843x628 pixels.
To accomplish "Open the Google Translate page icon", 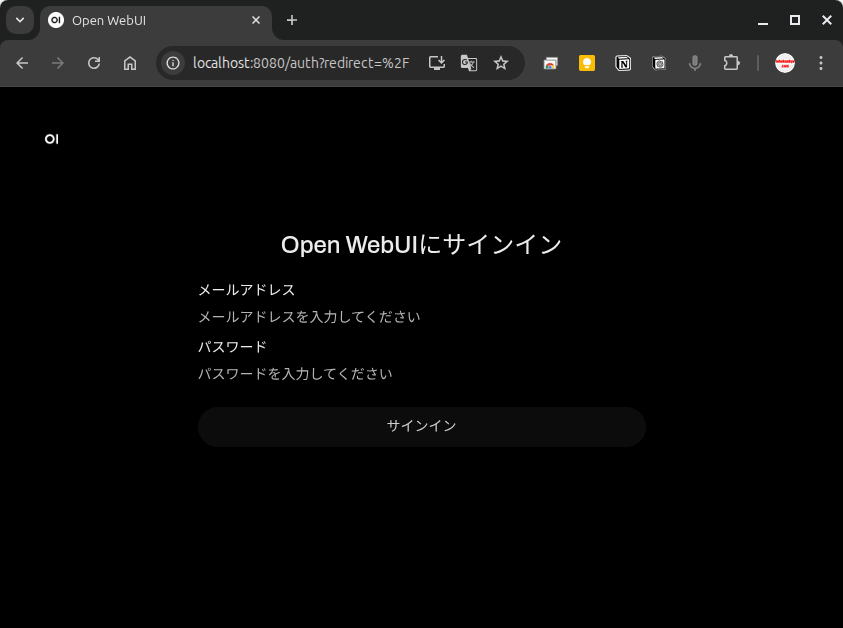I will click(x=468, y=63).
